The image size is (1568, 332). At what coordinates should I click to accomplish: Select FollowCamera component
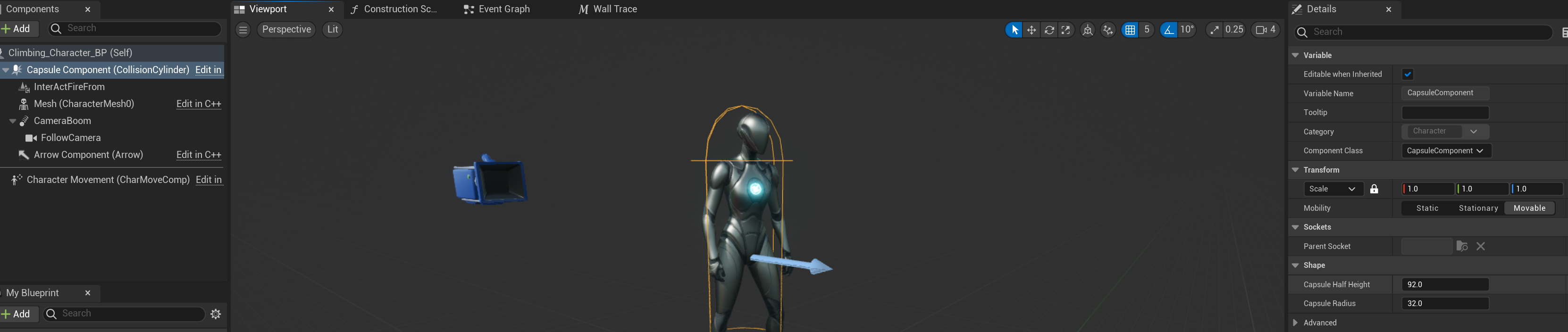tap(71, 138)
